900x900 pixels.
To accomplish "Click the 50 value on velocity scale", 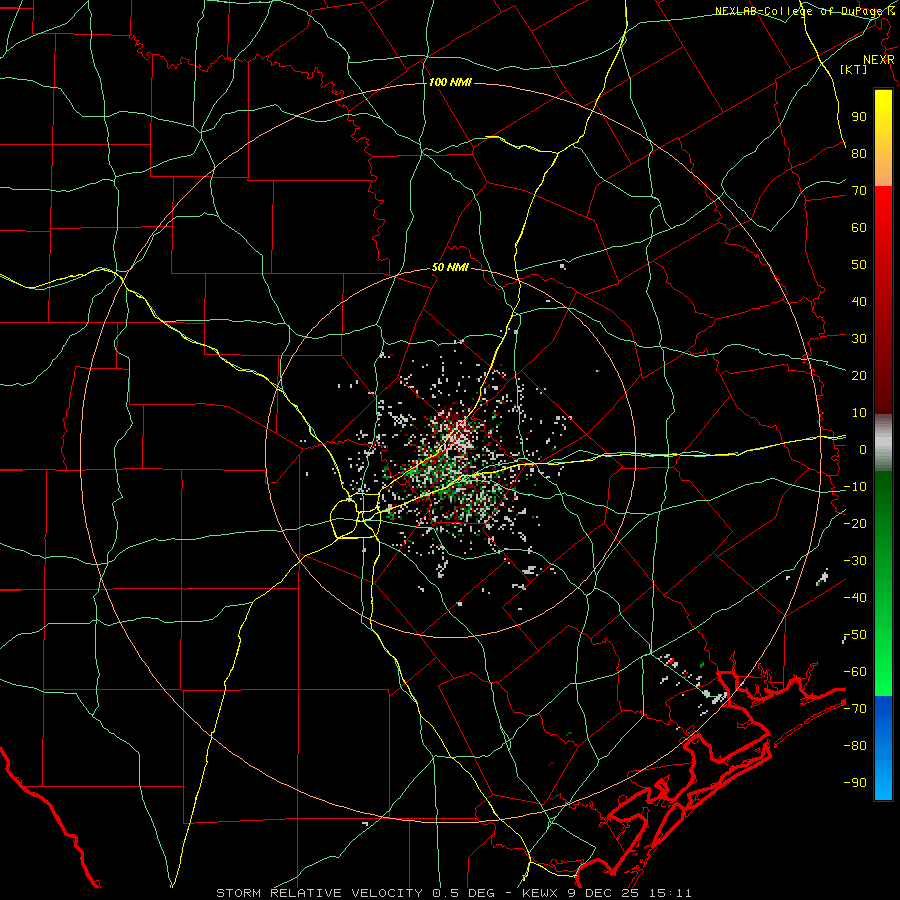I will (859, 265).
